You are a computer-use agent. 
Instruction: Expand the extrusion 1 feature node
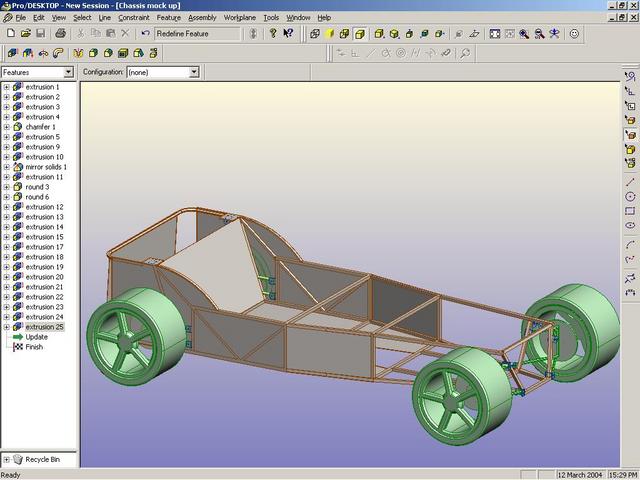(7, 87)
